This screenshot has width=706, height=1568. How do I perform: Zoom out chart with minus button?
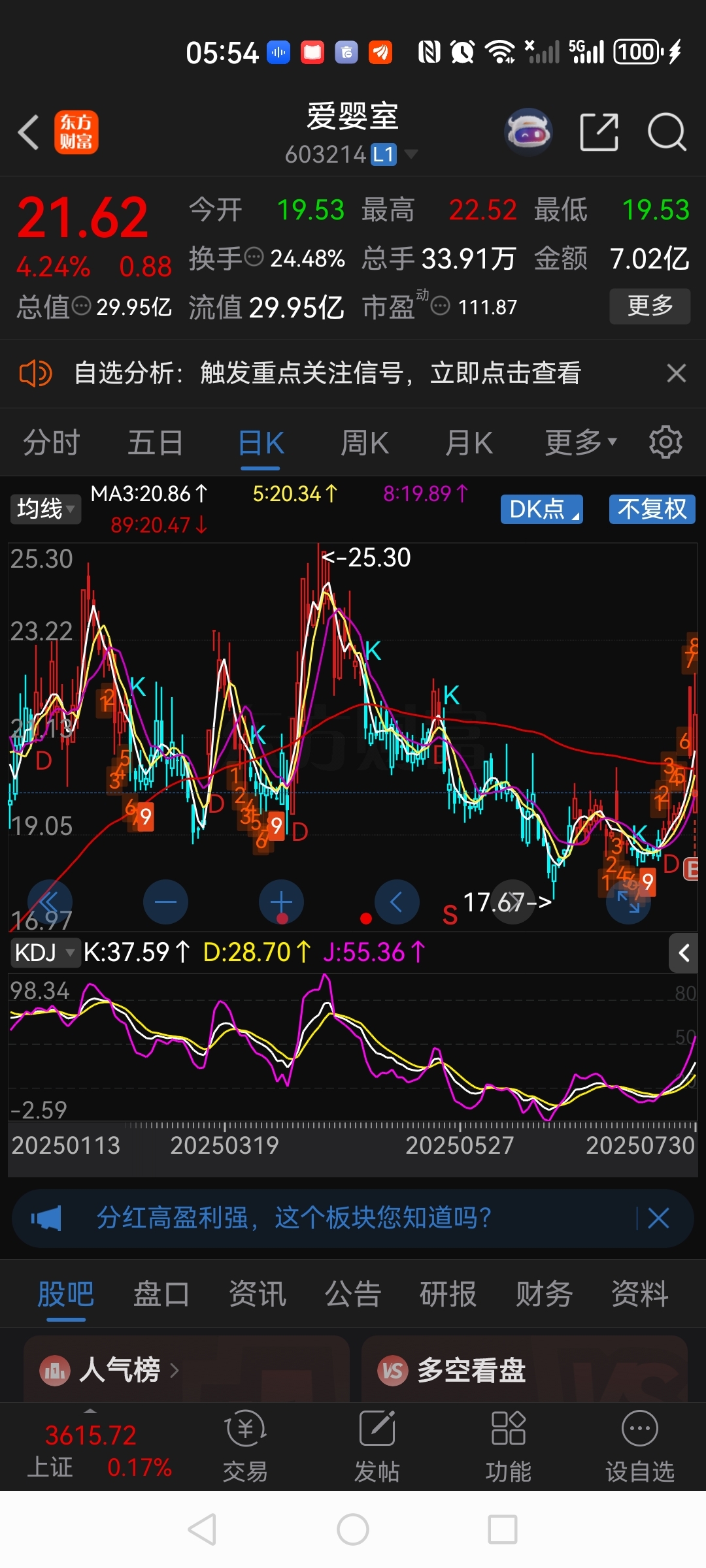pos(165,902)
